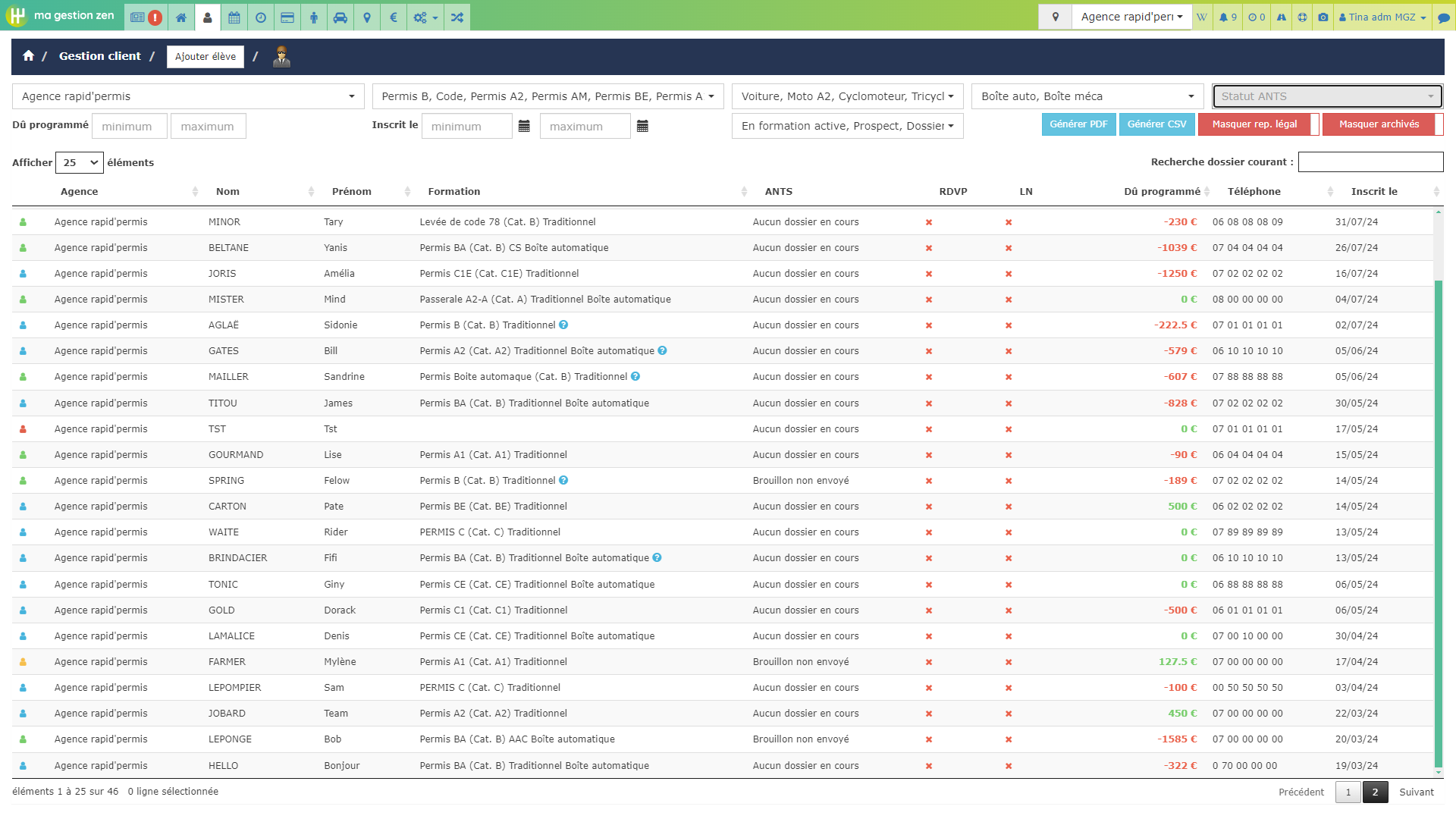Image resolution: width=1456 pixels, height=819 pixels.
Task: Open the clock icon in the top toolbar
Action: pyautogui.click(x=261, y=17)
